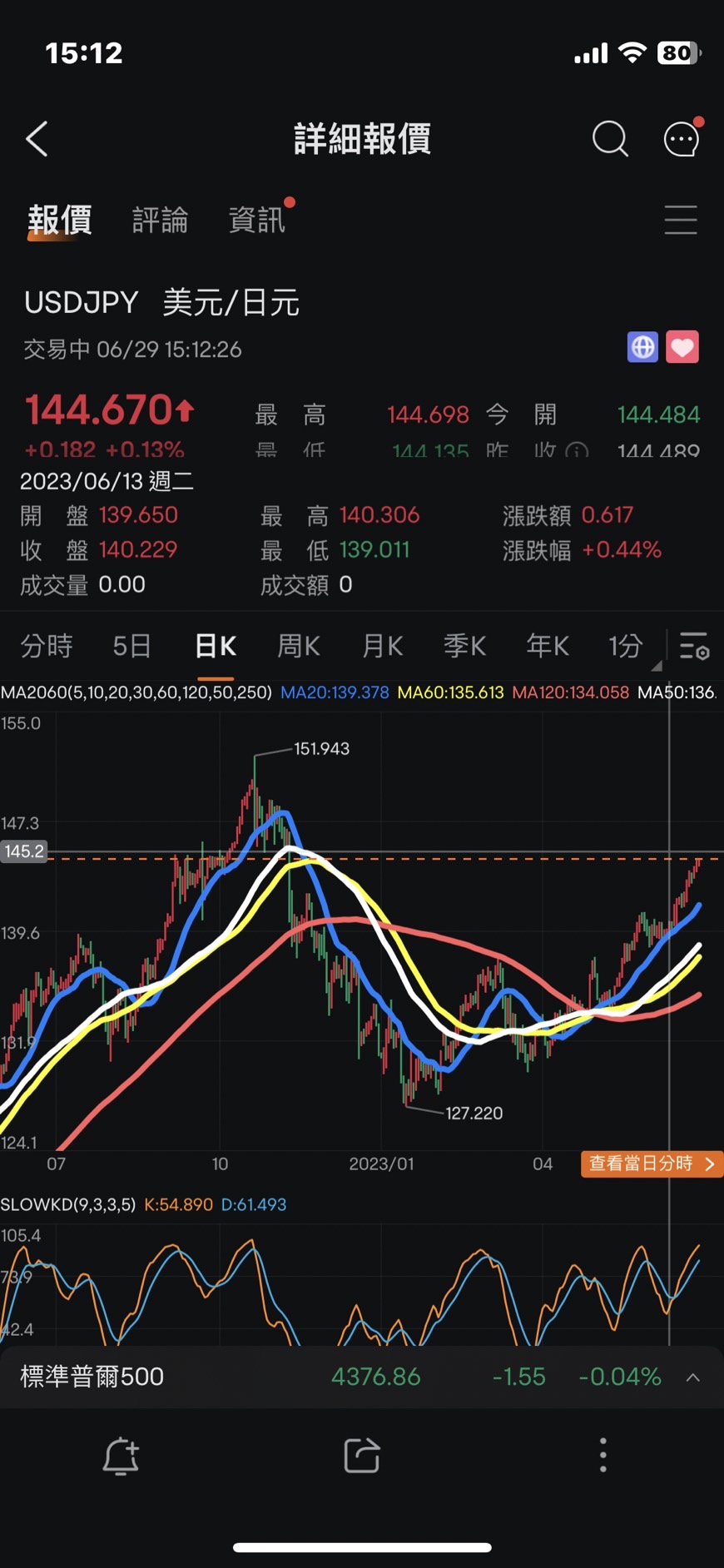
Task: Tap the 127.220 low price label
Action: pyautogui.click(x=474, y=1114)
